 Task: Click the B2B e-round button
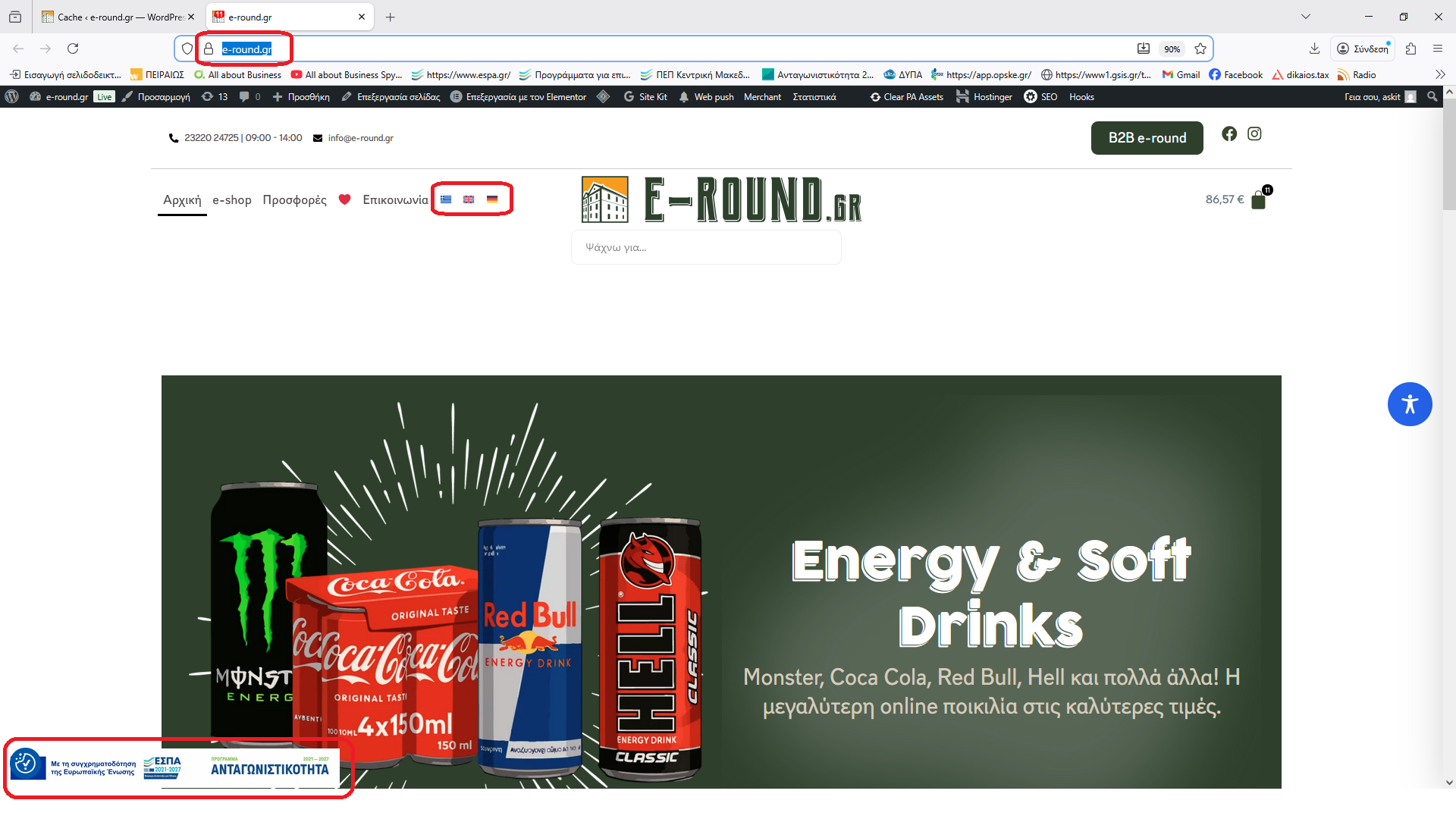pyautogui.click(x=1147, y=138)
